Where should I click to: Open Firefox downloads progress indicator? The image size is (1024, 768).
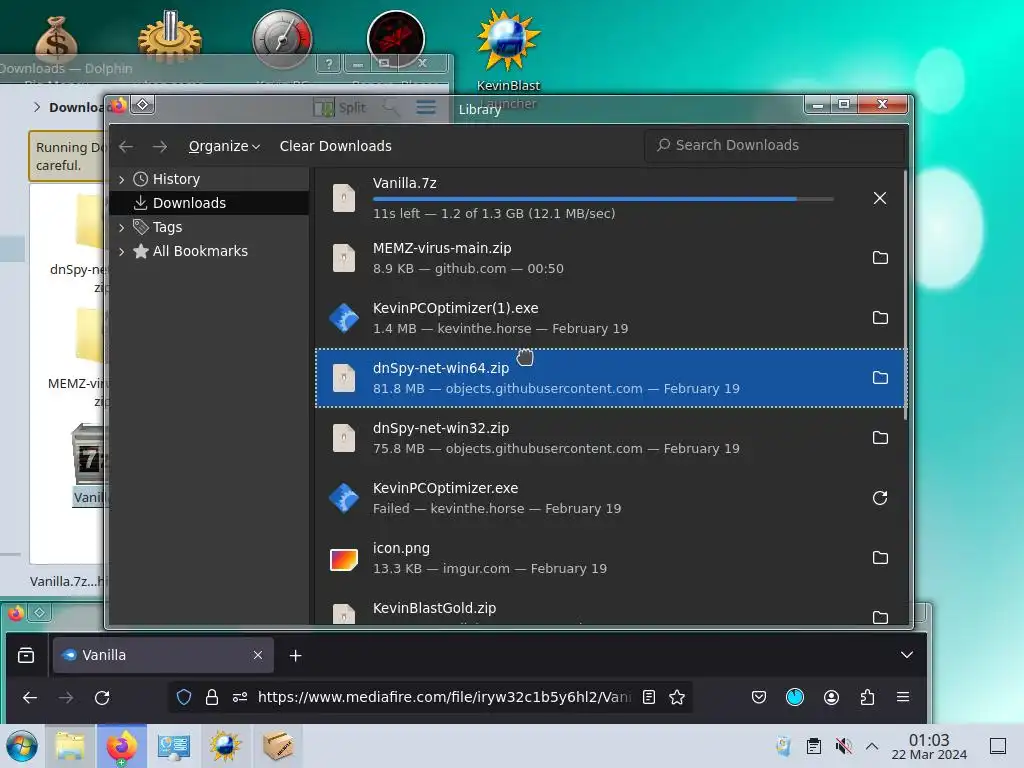[795, 697]
